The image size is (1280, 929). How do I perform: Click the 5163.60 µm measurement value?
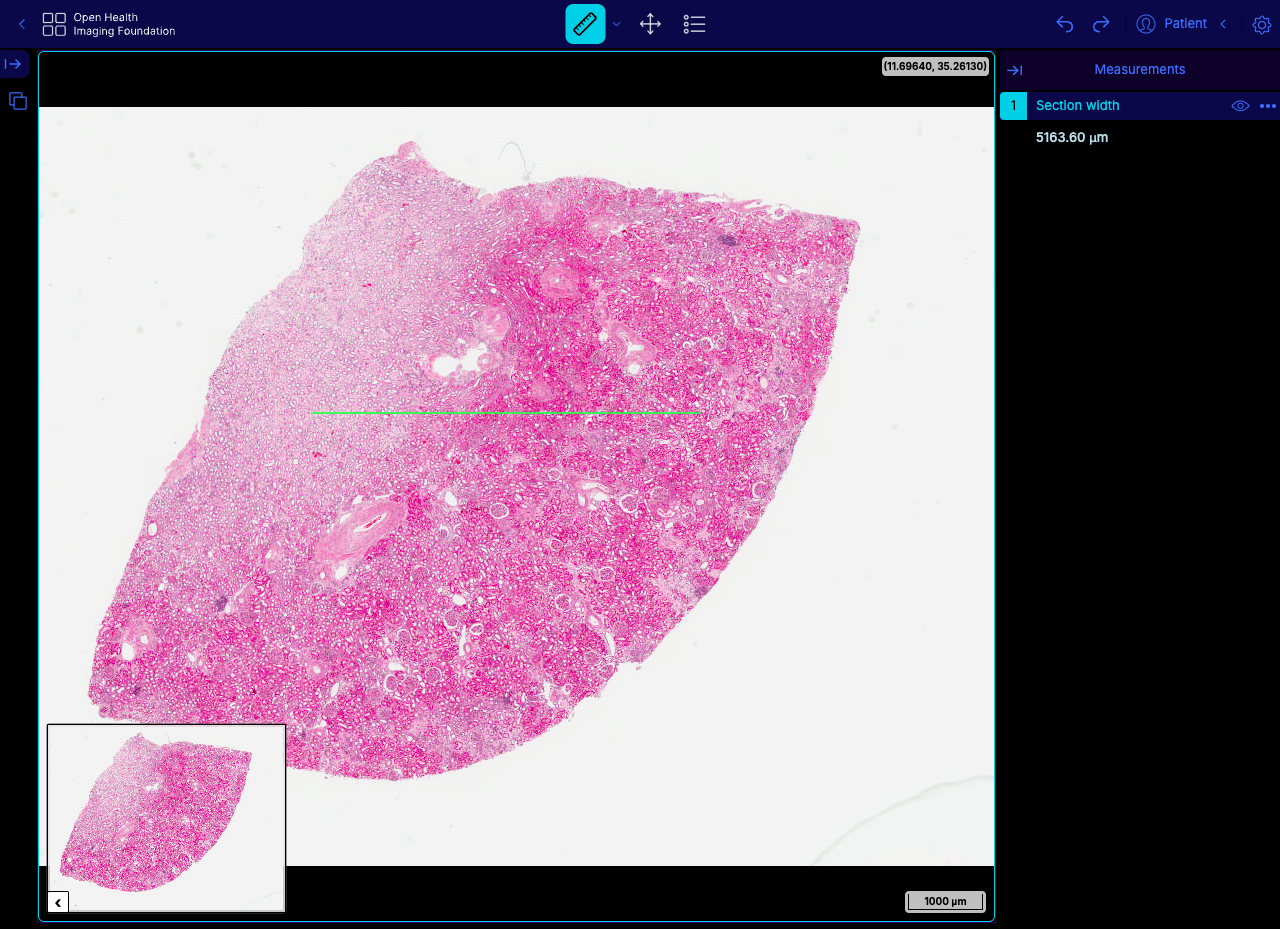(x=1072, y=137)
